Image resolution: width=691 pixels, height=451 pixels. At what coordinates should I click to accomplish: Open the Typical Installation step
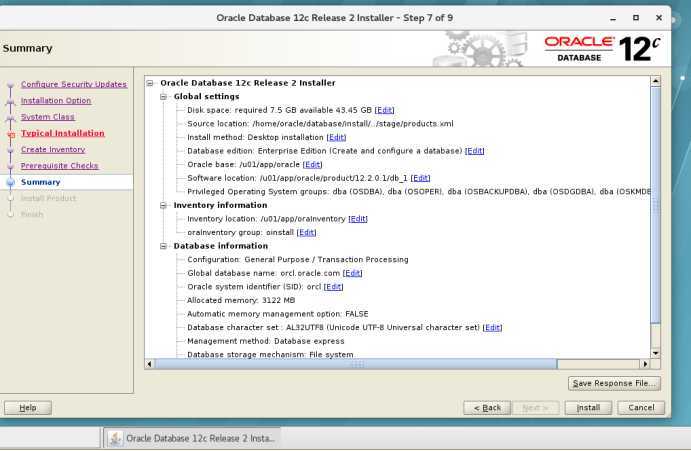click(63, 133)
